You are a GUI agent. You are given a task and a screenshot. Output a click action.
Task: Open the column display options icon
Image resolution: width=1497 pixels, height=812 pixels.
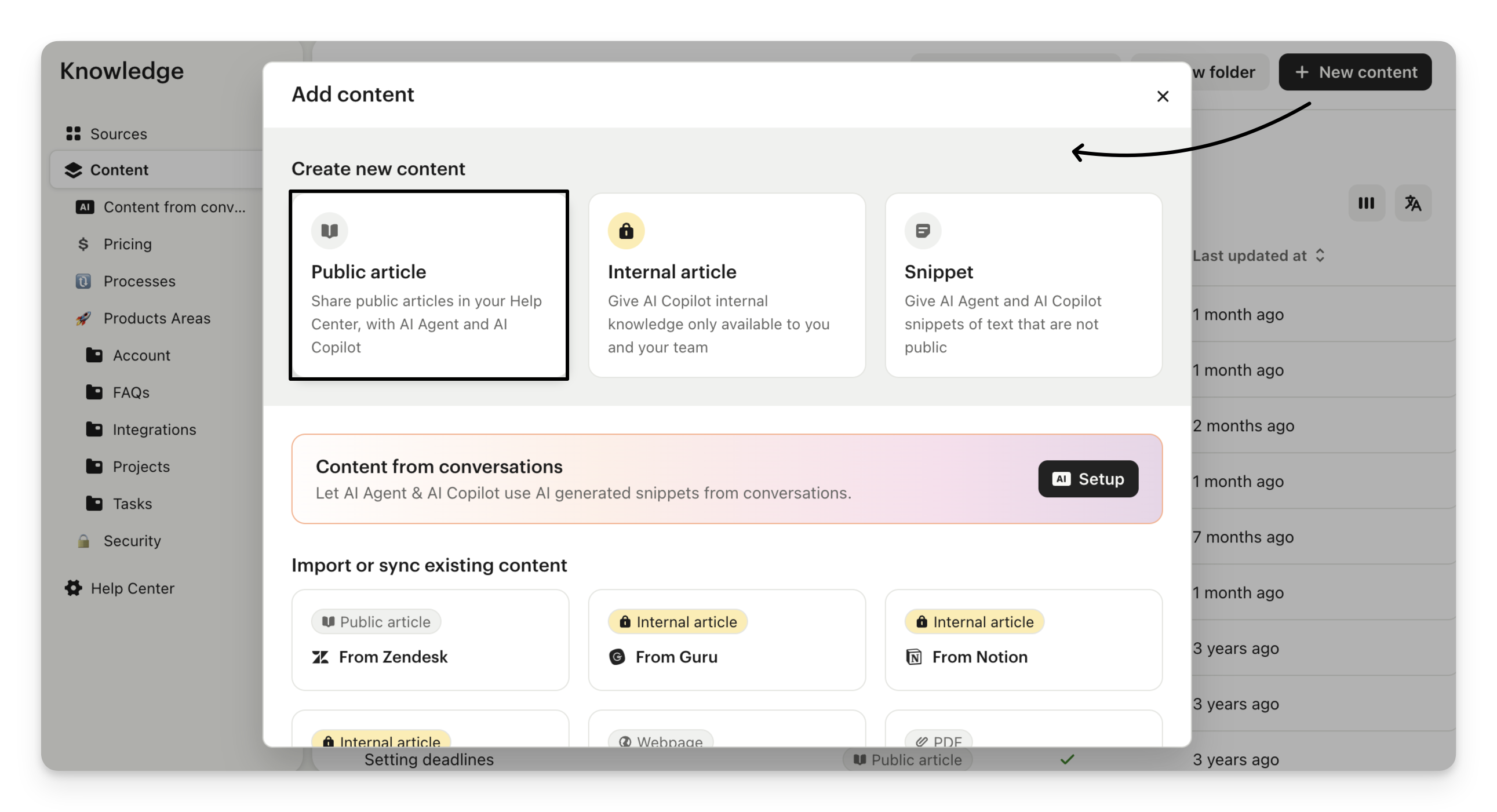1366,203
